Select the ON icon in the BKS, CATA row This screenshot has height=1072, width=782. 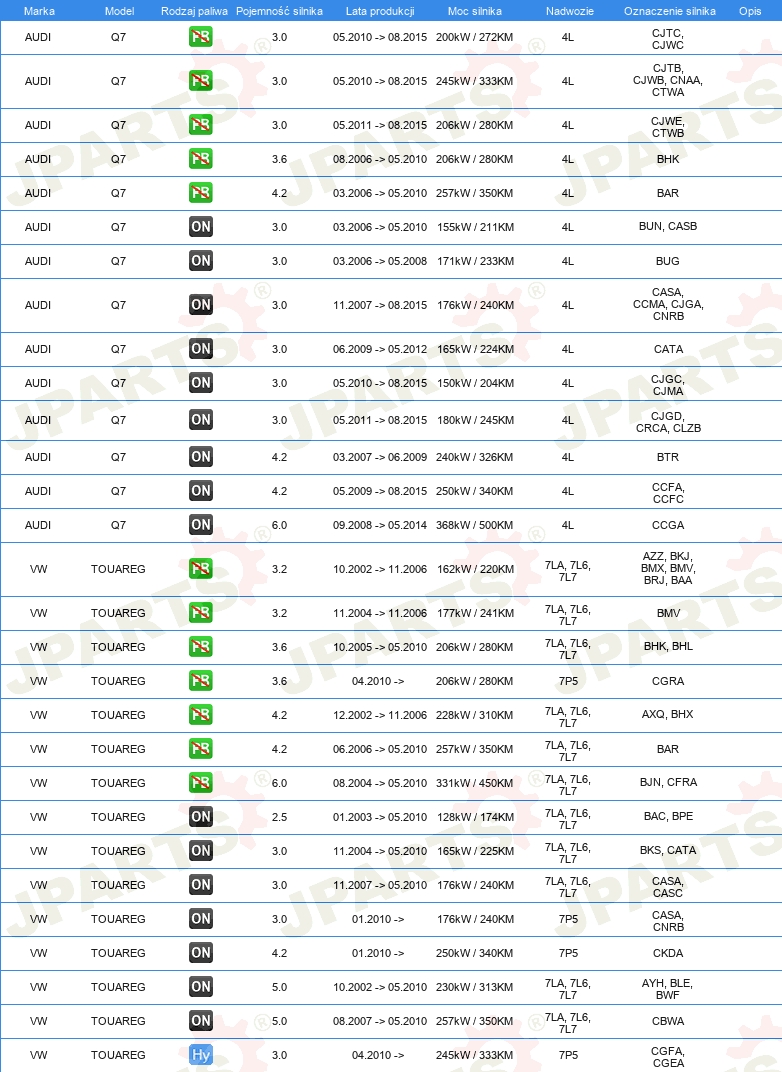pyautogui.click(x=200, y=851)
